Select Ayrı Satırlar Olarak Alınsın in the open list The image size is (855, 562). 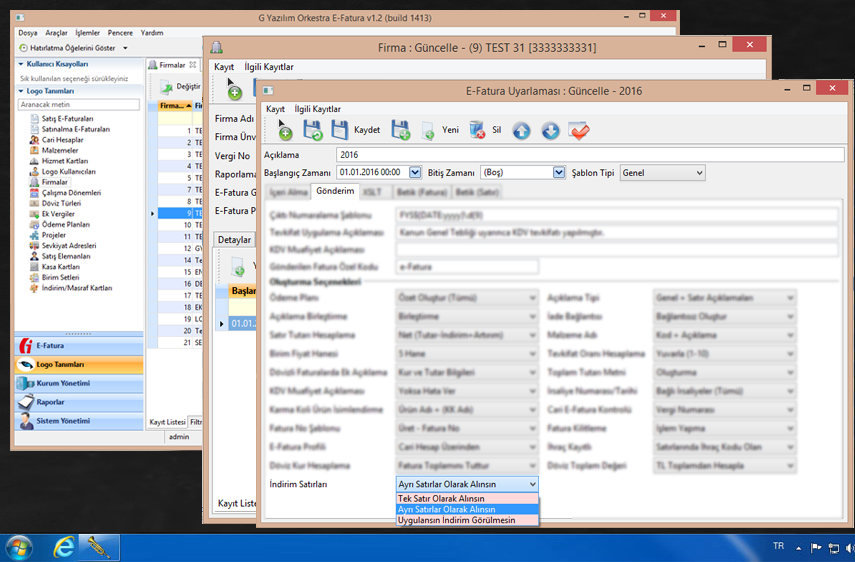[x=467, y=509]
